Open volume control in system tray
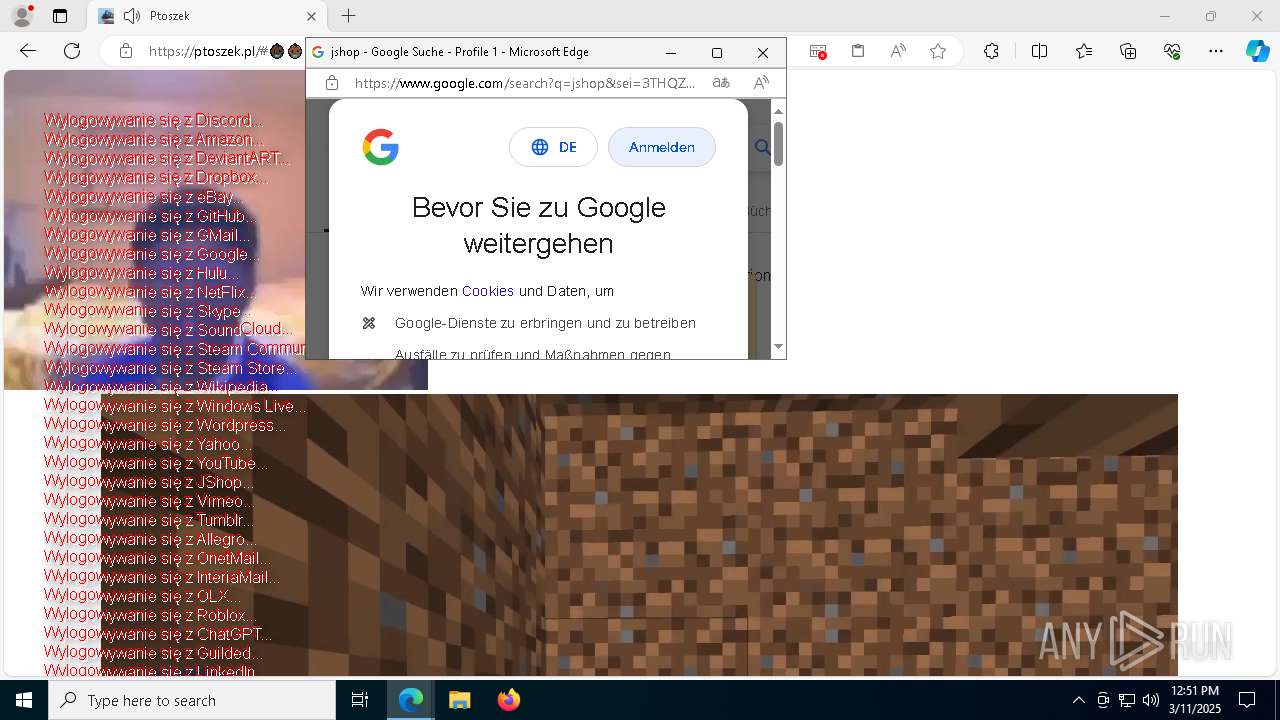 coord(1150,700)
